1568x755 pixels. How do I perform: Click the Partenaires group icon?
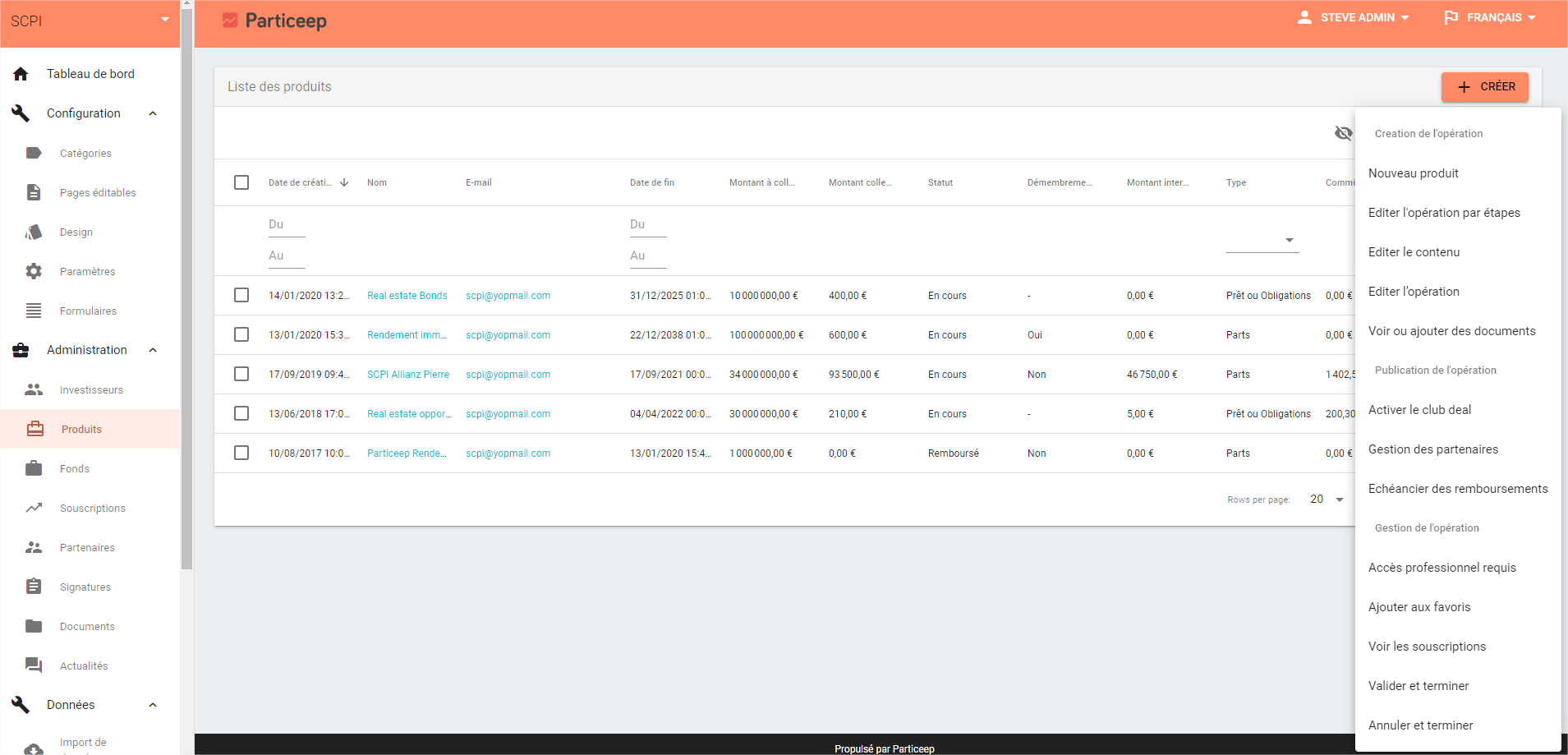[34, 547]
